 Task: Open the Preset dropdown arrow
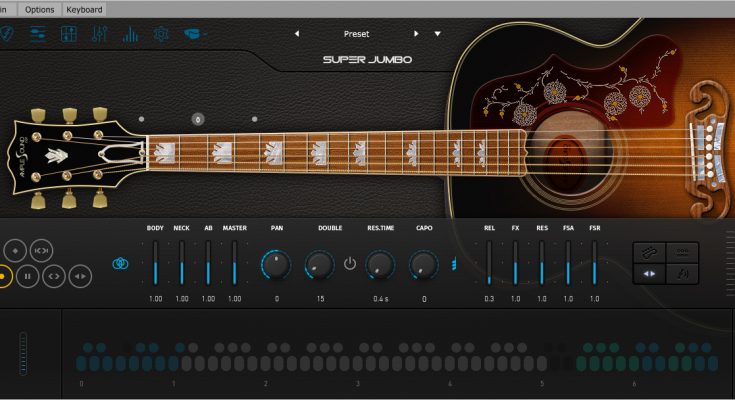point(437,34)
